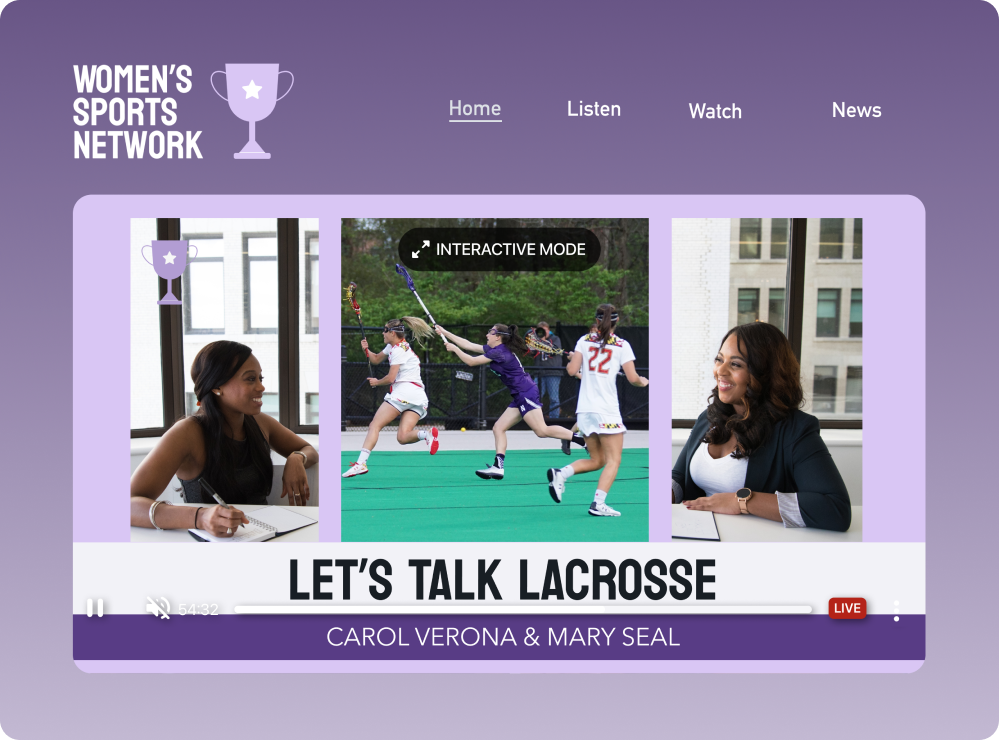Go to the Home tab
The width and height of the screenshot is (1000, 740).
click(475, 109)
